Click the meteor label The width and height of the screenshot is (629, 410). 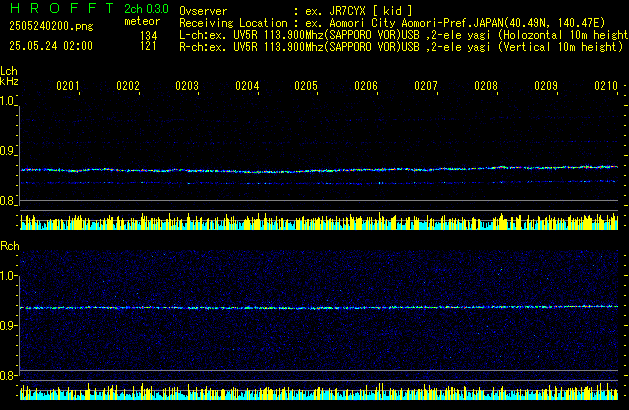click(142, 21)
